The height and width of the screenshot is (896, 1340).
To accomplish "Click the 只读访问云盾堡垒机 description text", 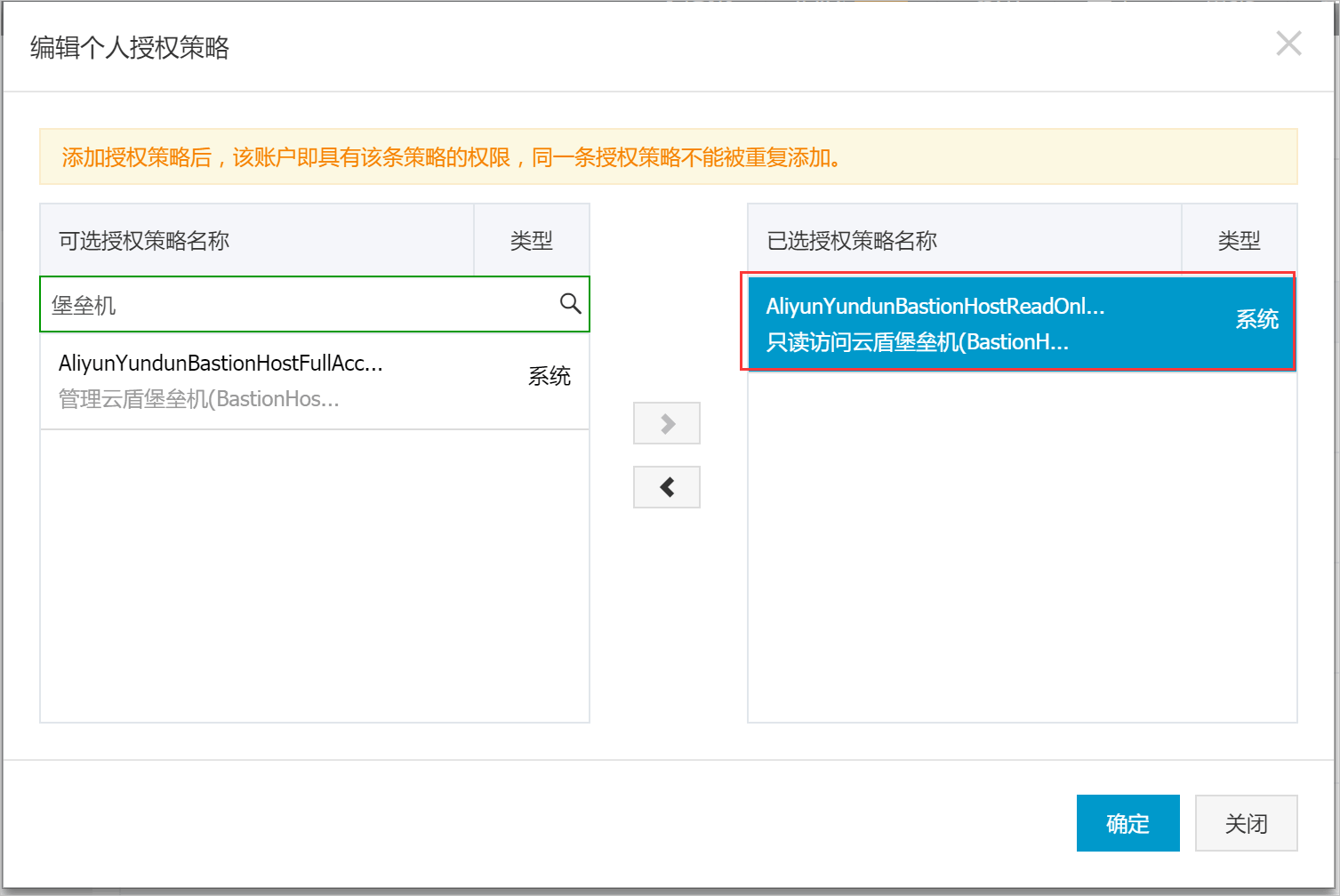I will click(x=918, y=342).
